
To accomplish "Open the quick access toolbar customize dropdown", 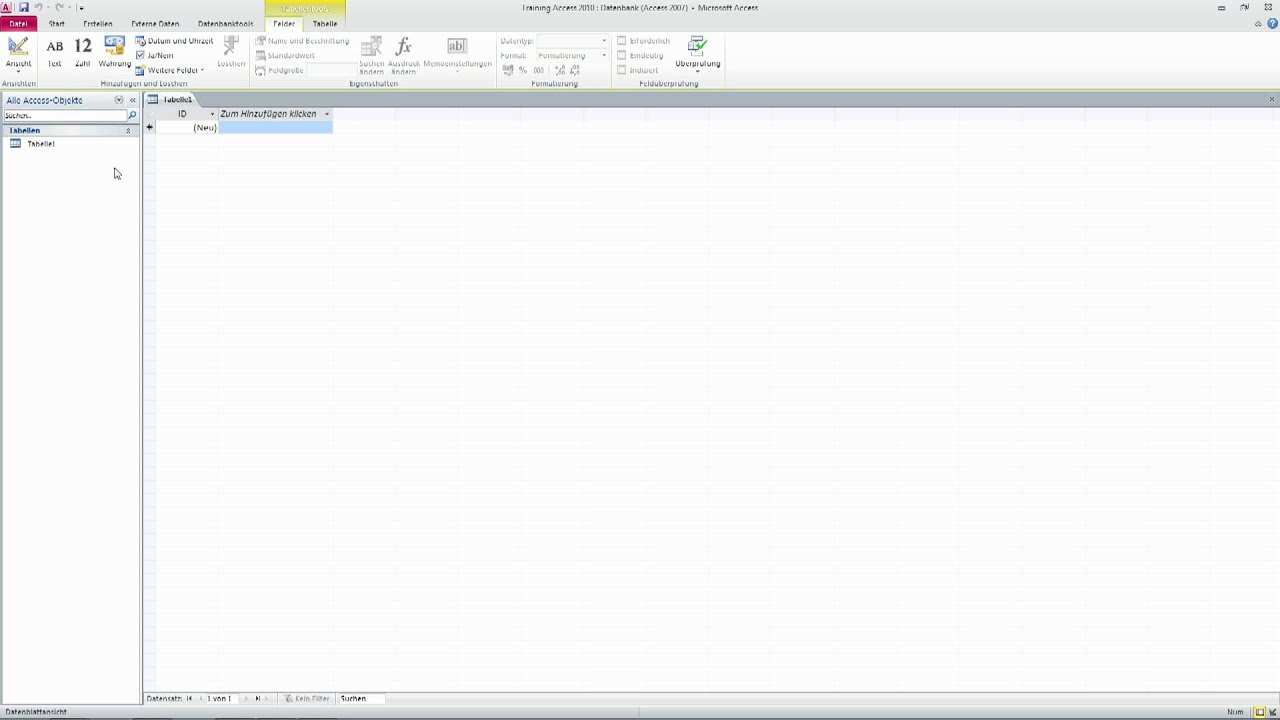I will 81,8.
